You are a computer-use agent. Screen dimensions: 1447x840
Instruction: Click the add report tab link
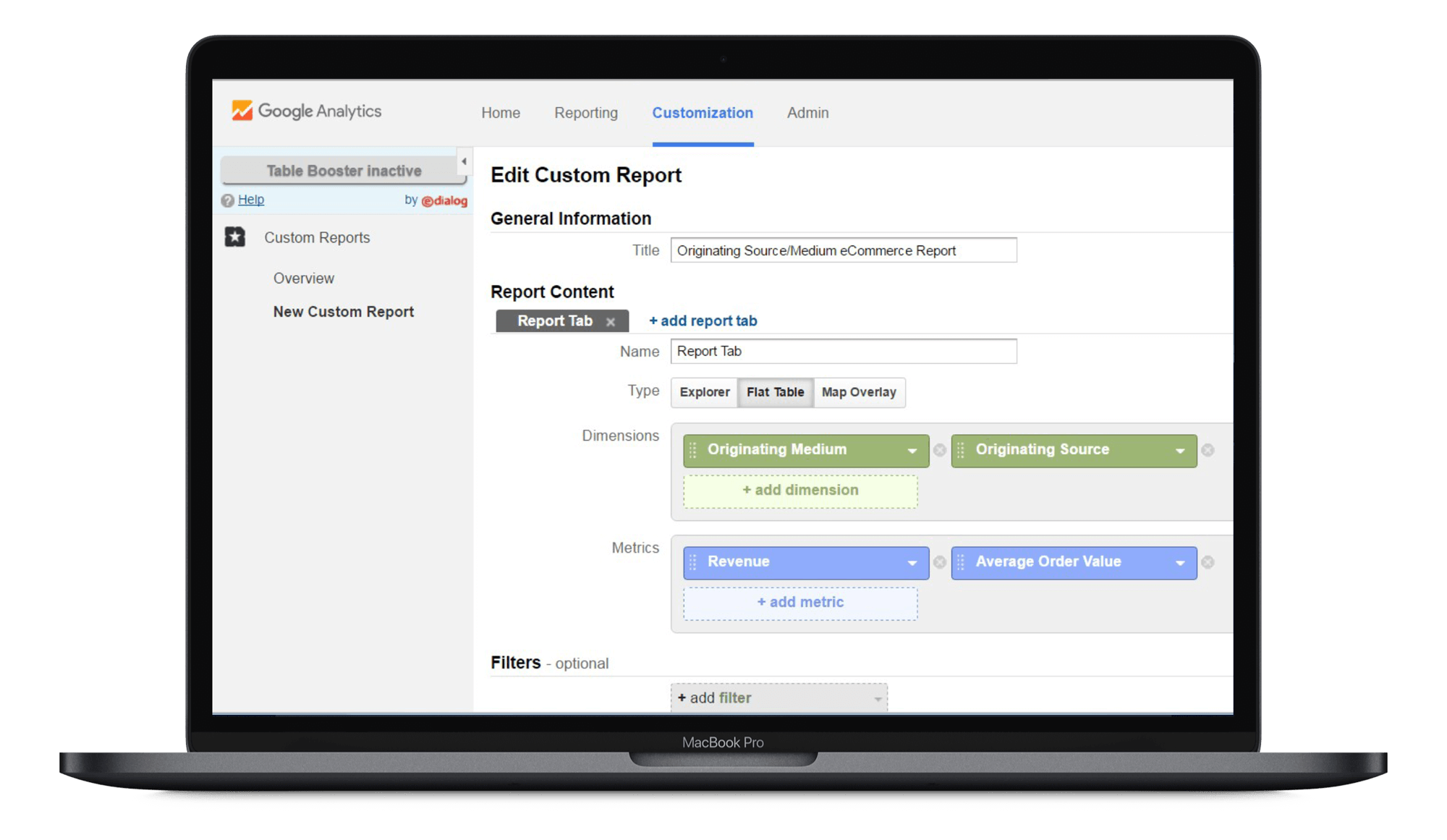coord(703,321)
